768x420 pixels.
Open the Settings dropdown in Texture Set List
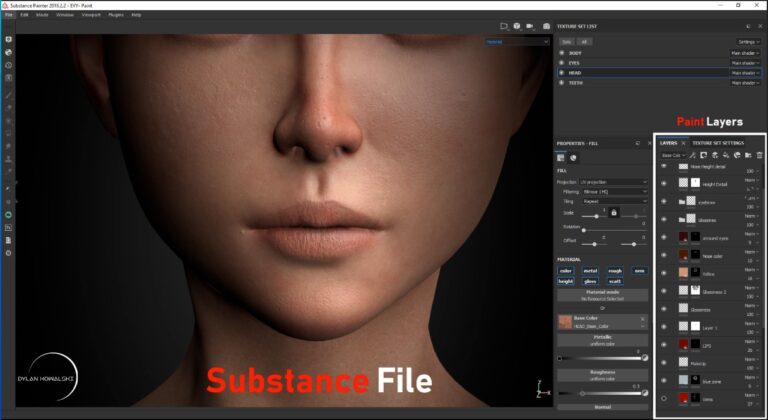coord(748,42)
